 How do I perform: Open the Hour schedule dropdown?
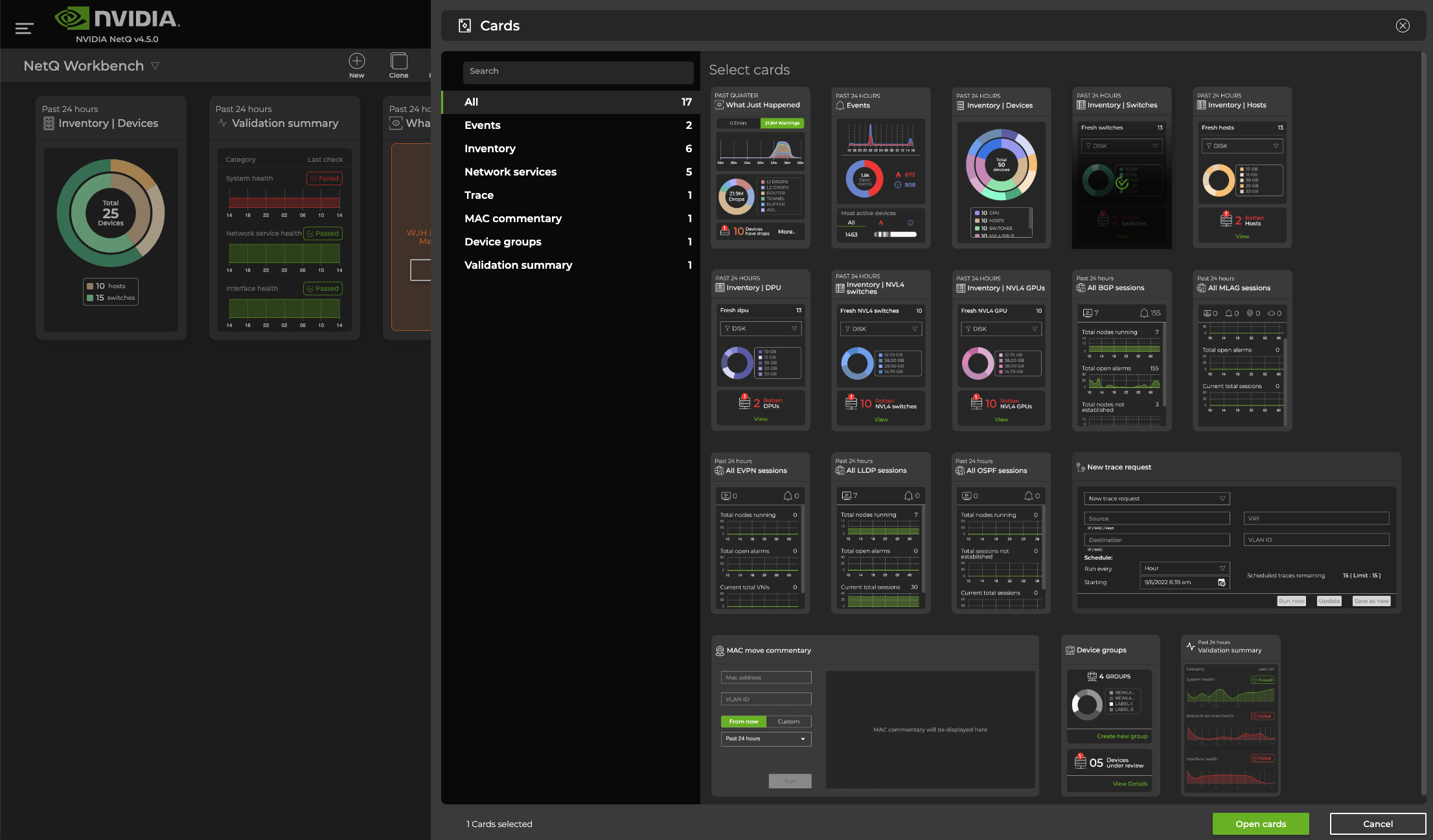coord(1184,569)
